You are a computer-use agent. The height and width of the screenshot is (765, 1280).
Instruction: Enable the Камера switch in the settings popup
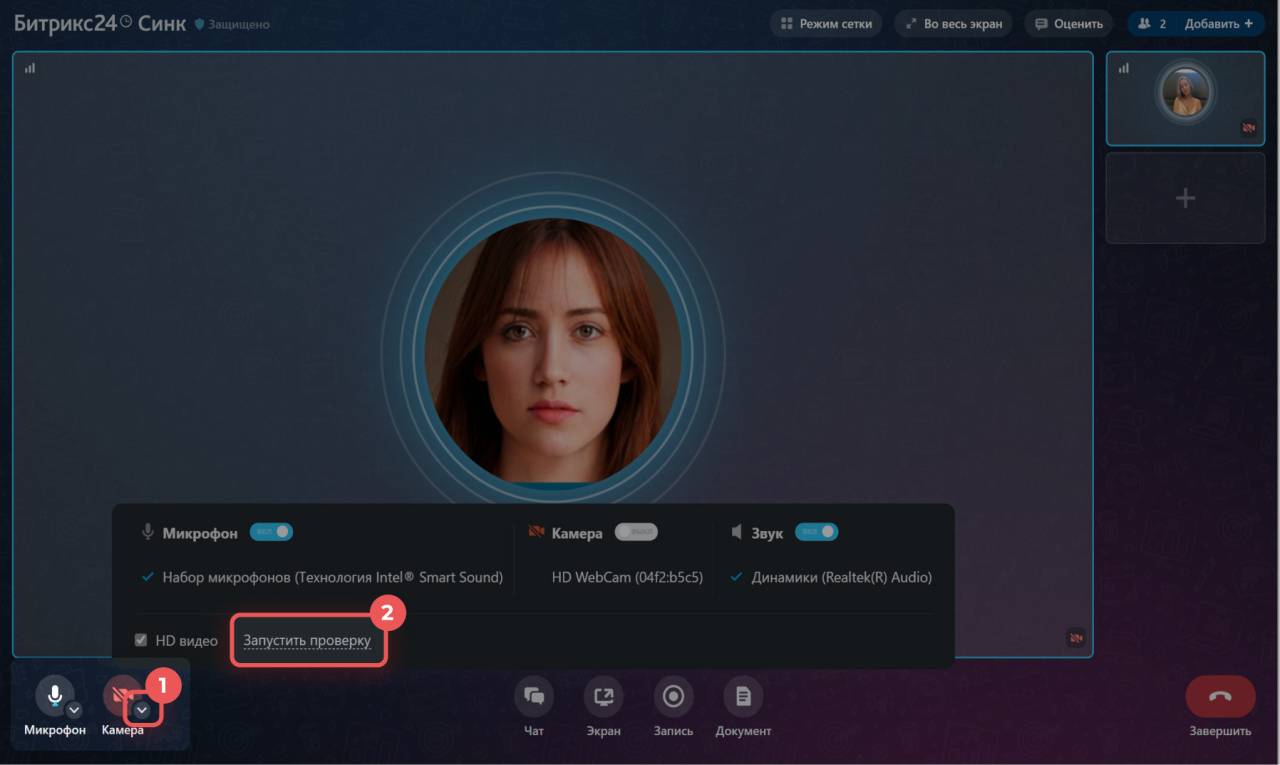point(636,532)
